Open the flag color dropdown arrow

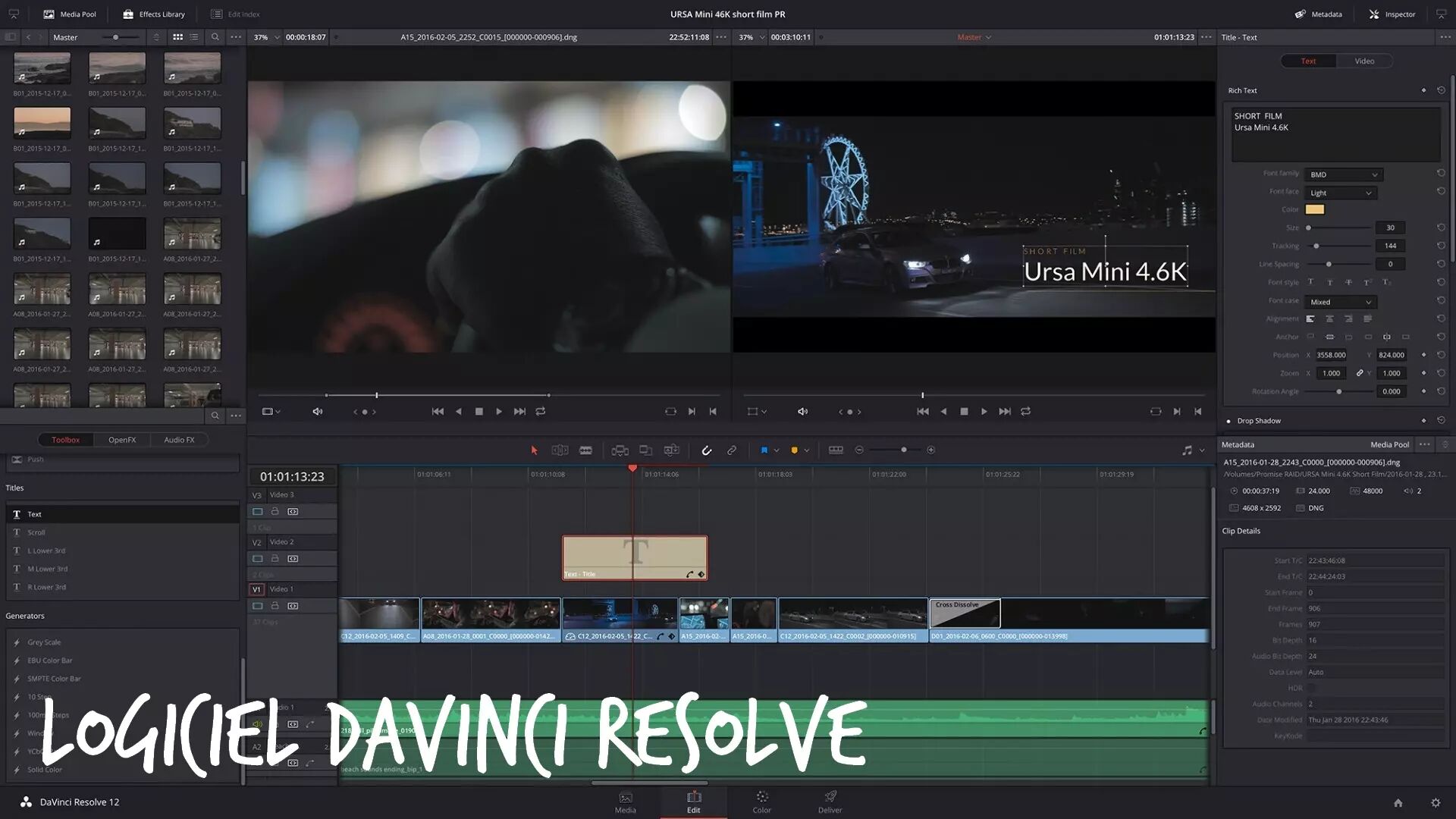point(777,450)
